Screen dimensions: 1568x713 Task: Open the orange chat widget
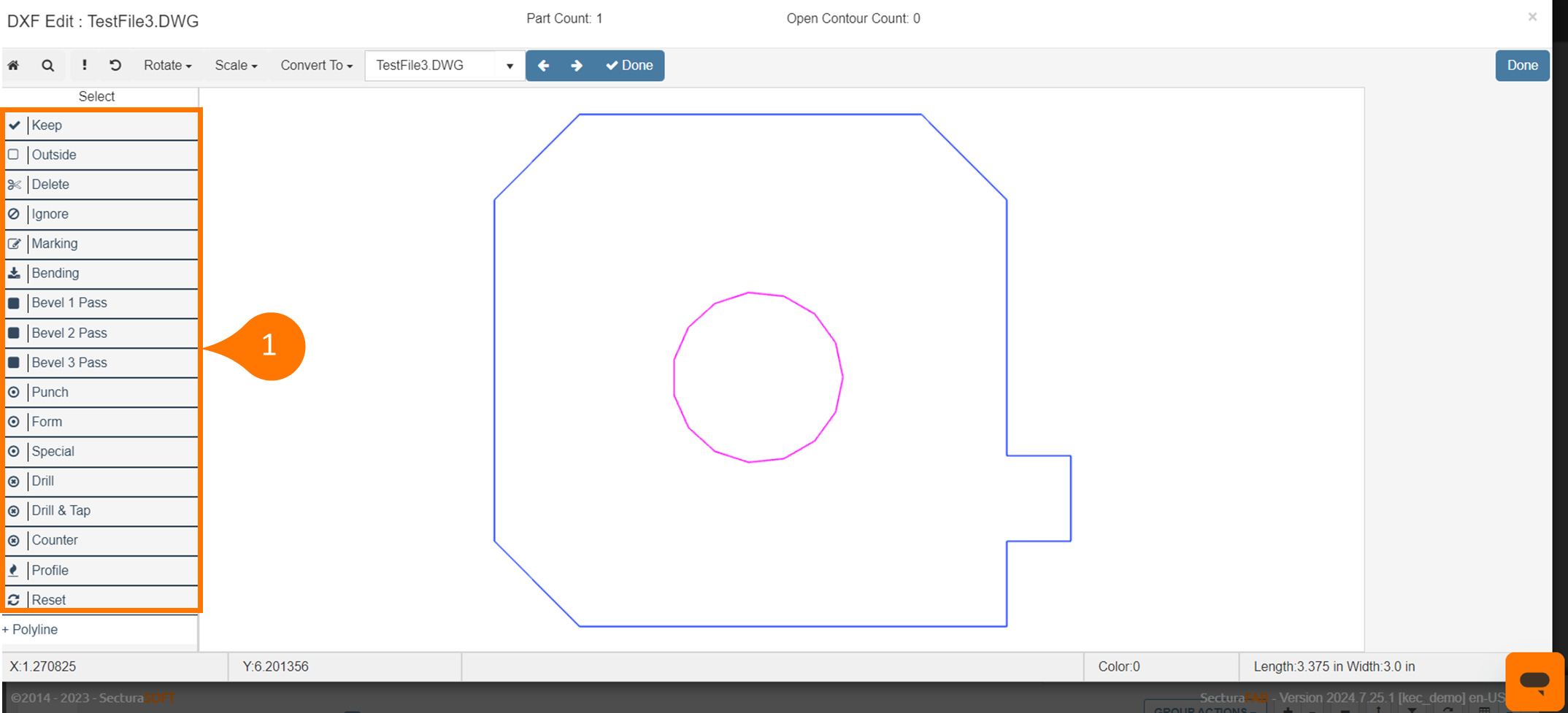click(x=1534, y=681)
